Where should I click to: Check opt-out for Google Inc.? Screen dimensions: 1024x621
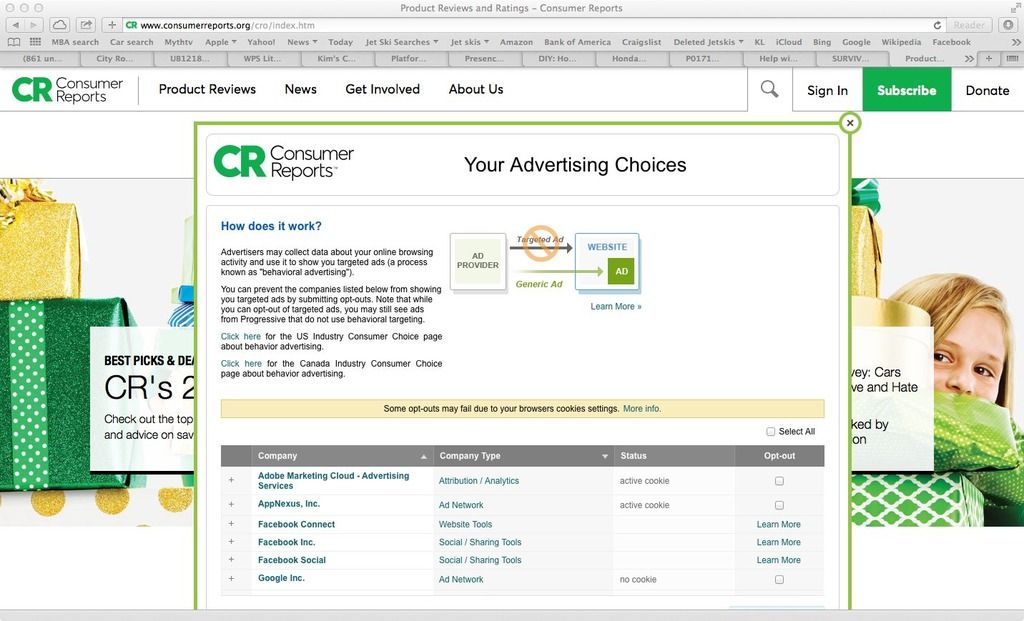click(x=779, y=579)
